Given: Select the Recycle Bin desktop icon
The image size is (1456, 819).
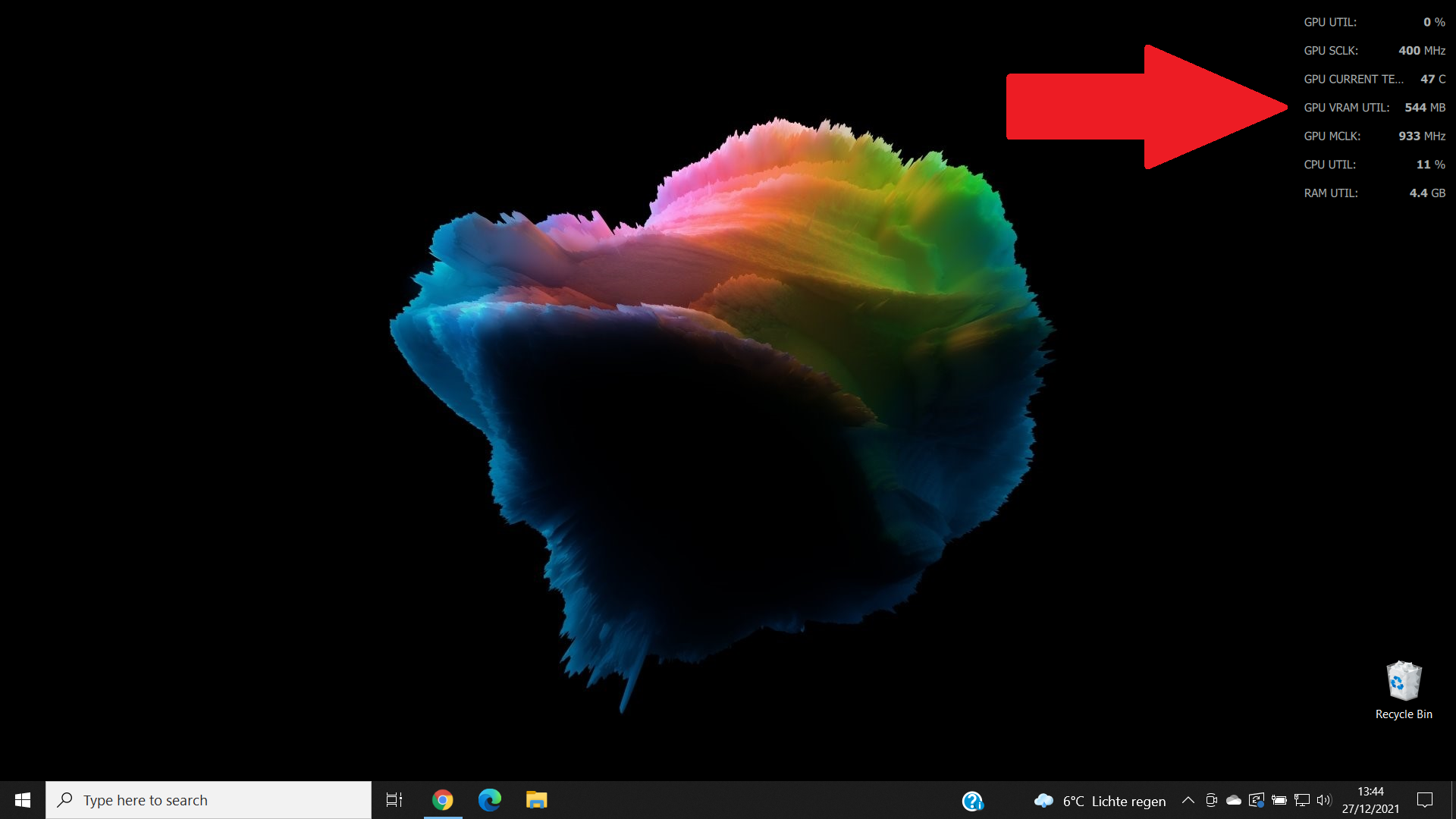Looking at the screenshot, I should coord(1404,690).
